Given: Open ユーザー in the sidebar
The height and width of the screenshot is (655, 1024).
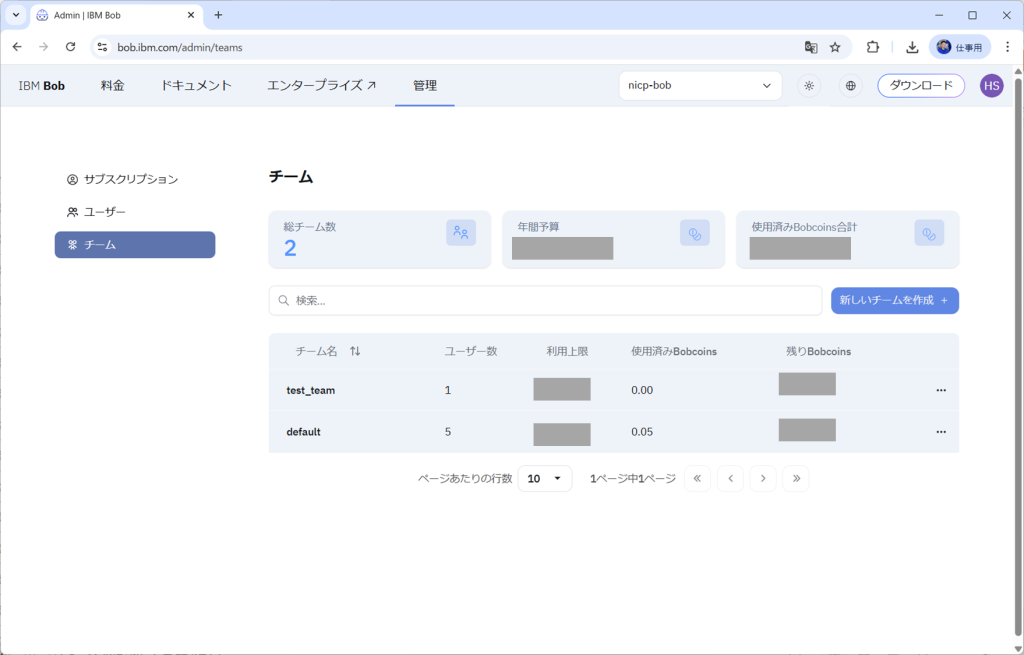Looking at the screenshot, I should (96, 212).
